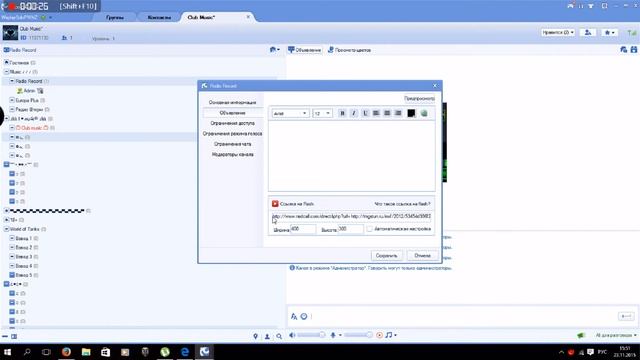Toggle underline formatting in announcement editor
The image size is (640, 360).
click(x=365, y=113)
